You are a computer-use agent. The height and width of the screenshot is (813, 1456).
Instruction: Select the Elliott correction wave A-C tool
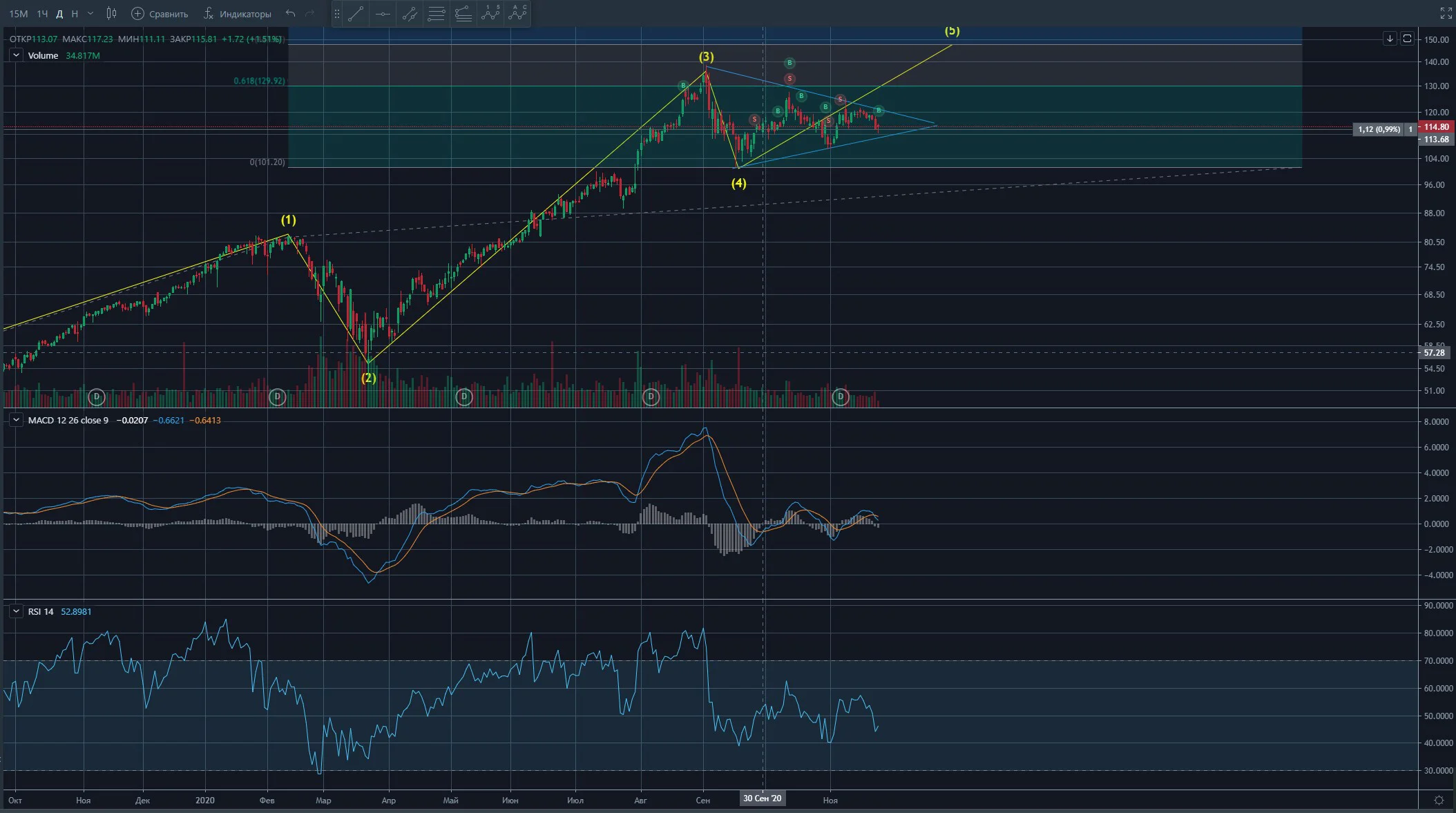[517, 14]
